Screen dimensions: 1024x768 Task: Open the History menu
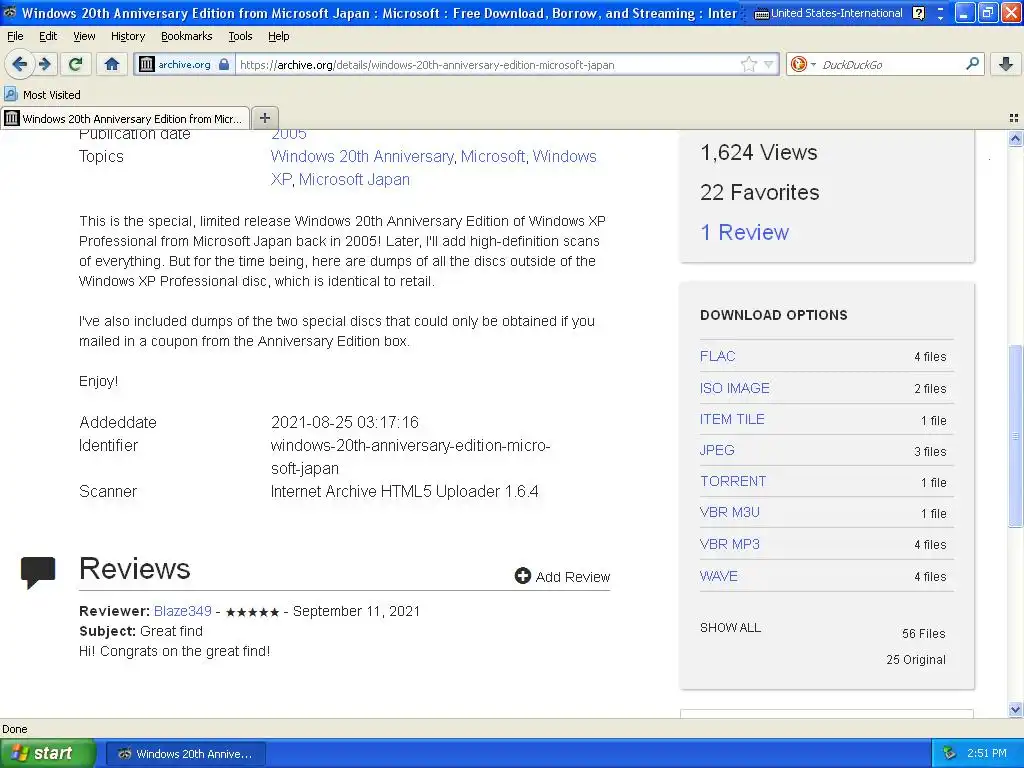[x=127, y=36]
